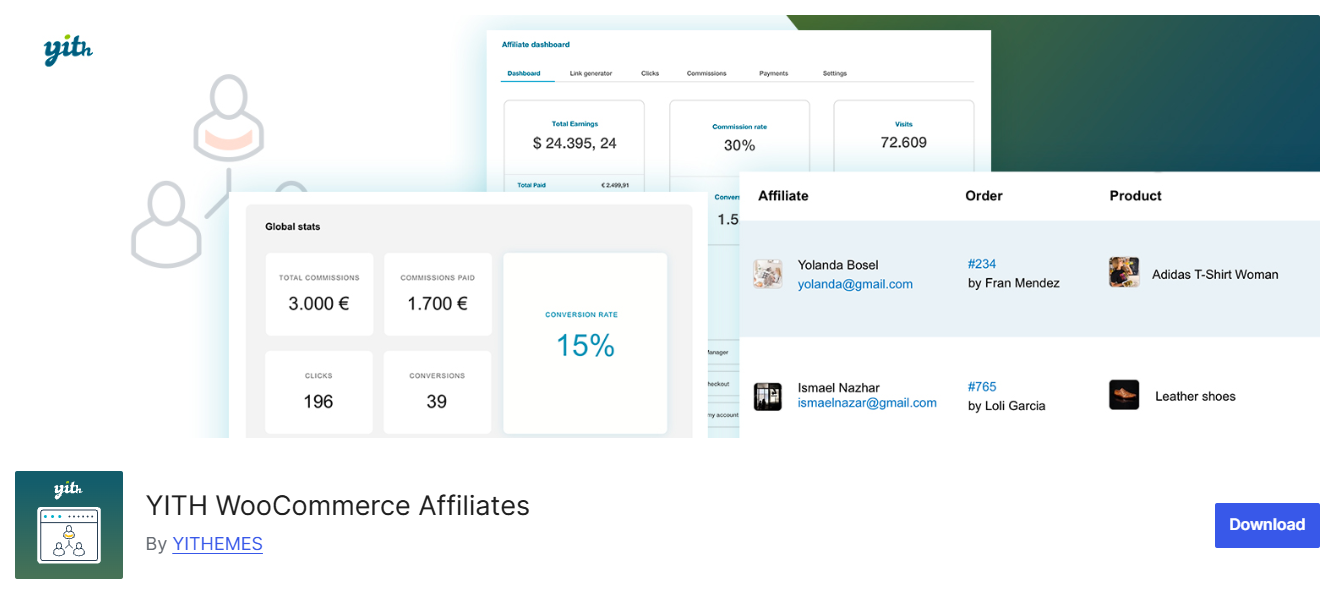The height and width of the screenshot is (595, 1337).
Task: Click the Leather shoes product name
Action: point(1195,397)
